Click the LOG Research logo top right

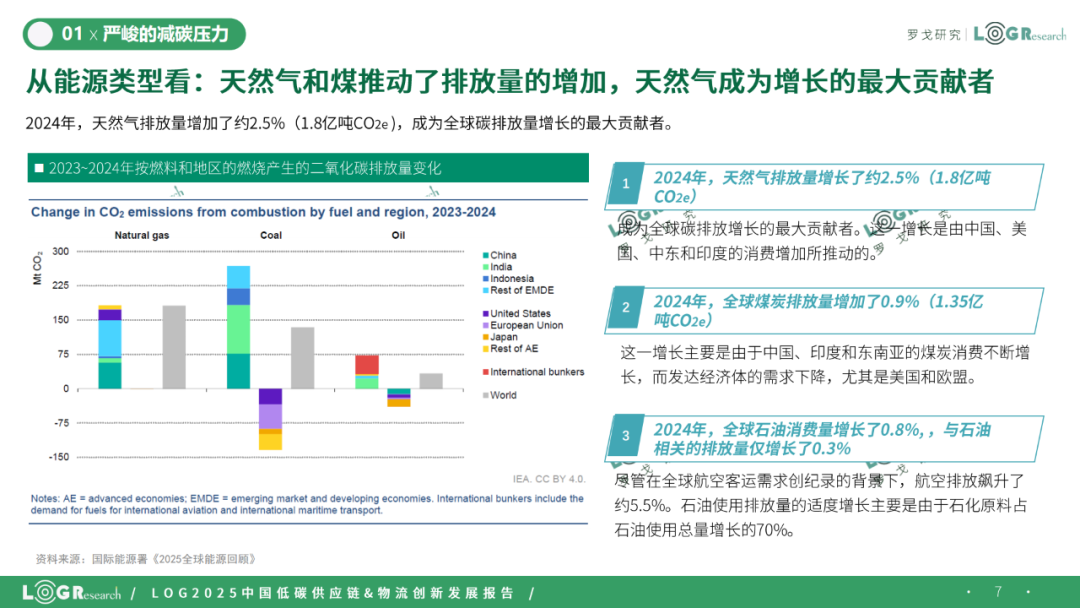(x=1019, y=33)
